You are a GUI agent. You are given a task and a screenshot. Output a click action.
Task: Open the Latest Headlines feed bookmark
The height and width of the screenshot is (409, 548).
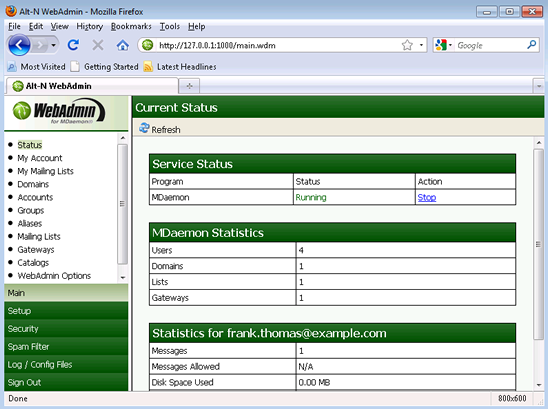tap(180, 66)
